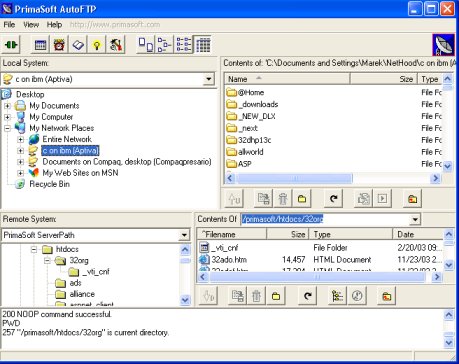Image resolution: width=459 pixels, height=364 pixels.
Task: Click the remote panel directory tree icon
Action: [x=337, y=296]
